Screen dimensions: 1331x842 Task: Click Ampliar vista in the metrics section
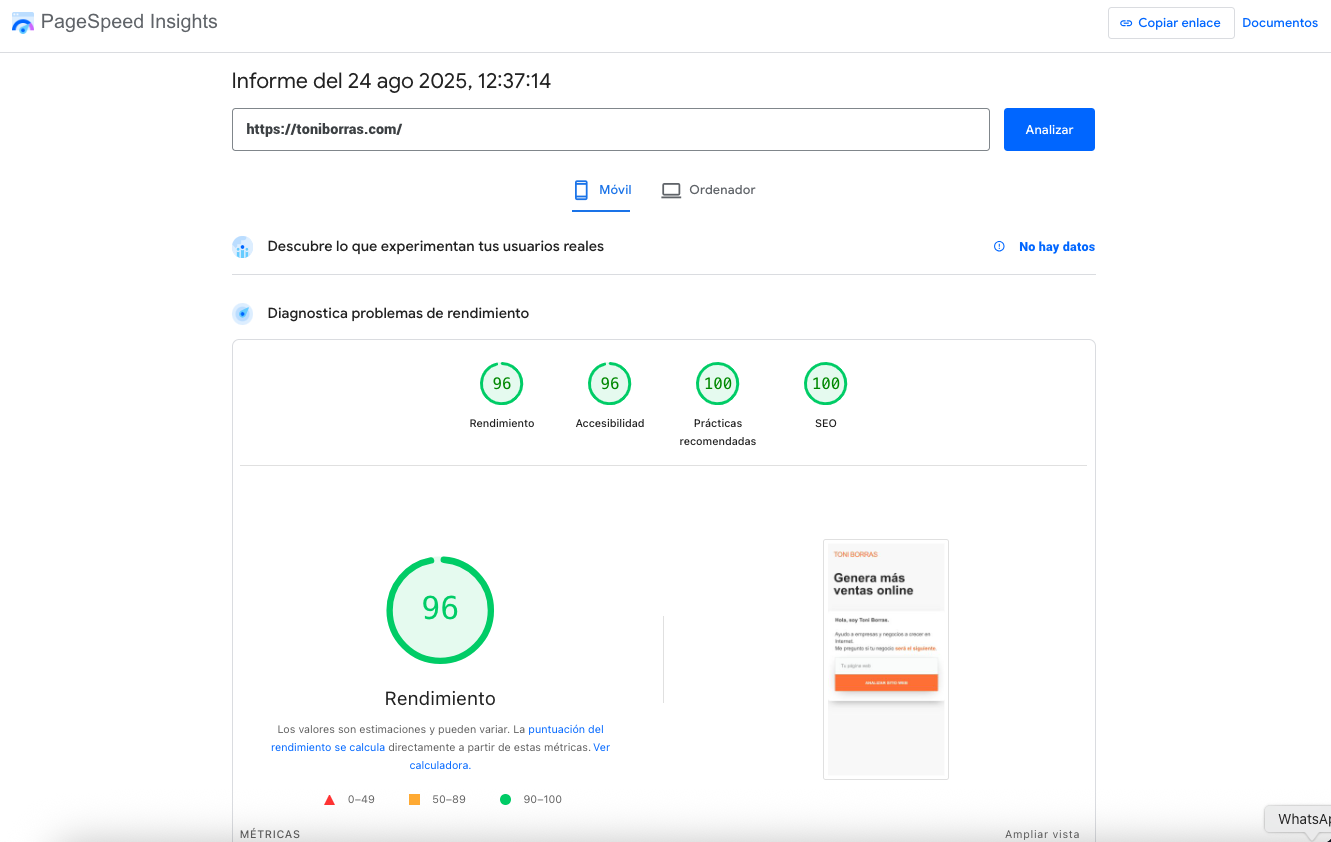pos(1042,834)
